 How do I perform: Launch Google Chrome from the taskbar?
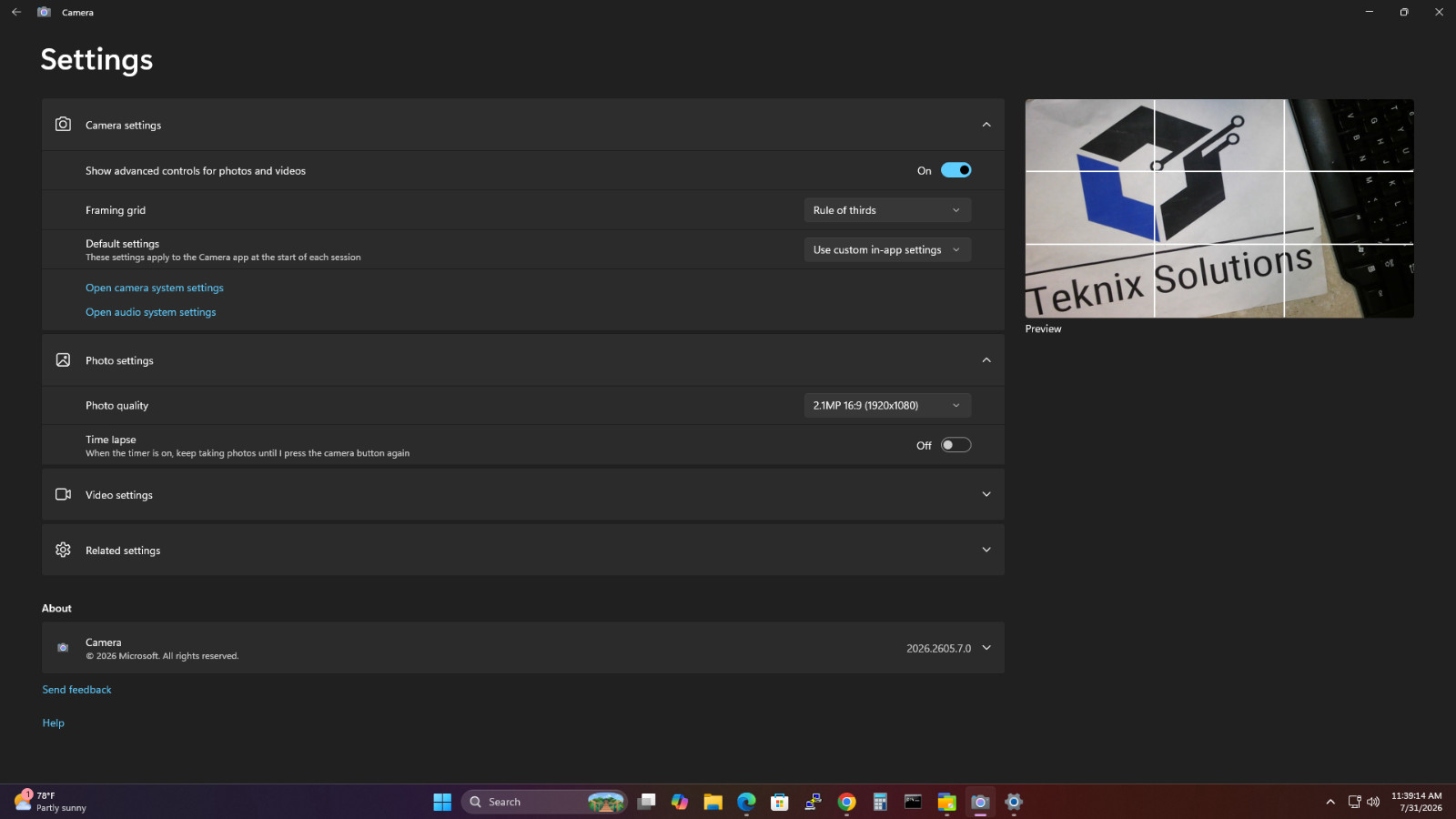pyautogui.click(x=846, y=802)
